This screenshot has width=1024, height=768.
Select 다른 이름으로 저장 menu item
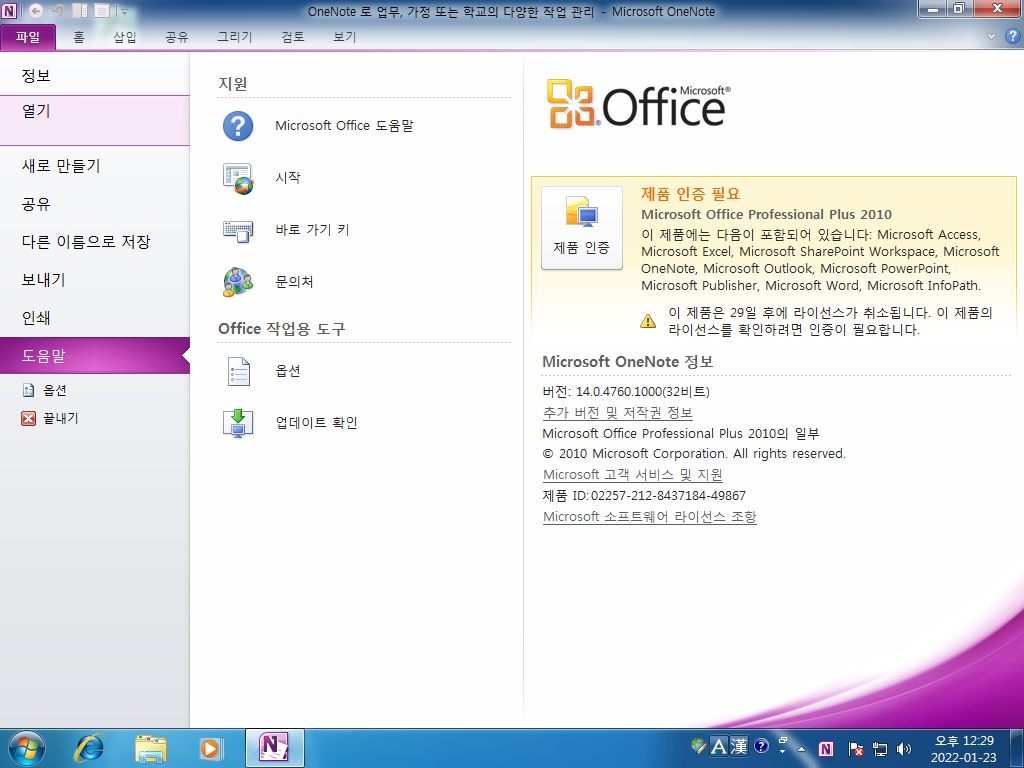click(95, 242)
